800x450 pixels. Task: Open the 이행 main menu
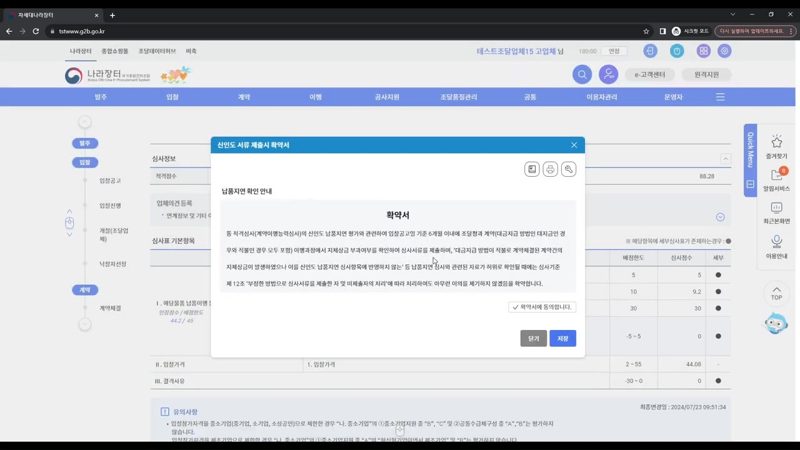click(315, 97)
